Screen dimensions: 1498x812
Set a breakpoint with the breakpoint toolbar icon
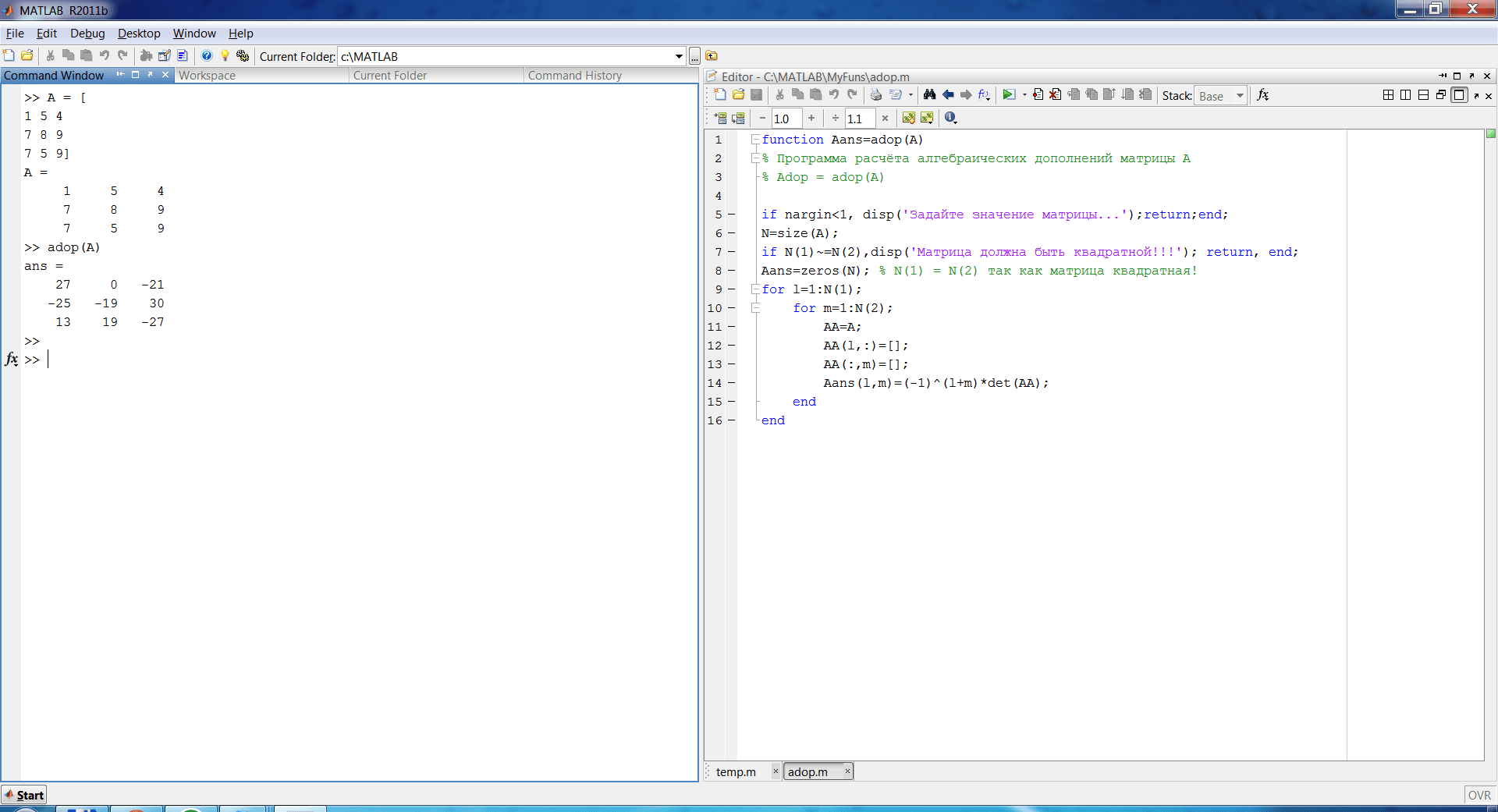pos(1038,94)
